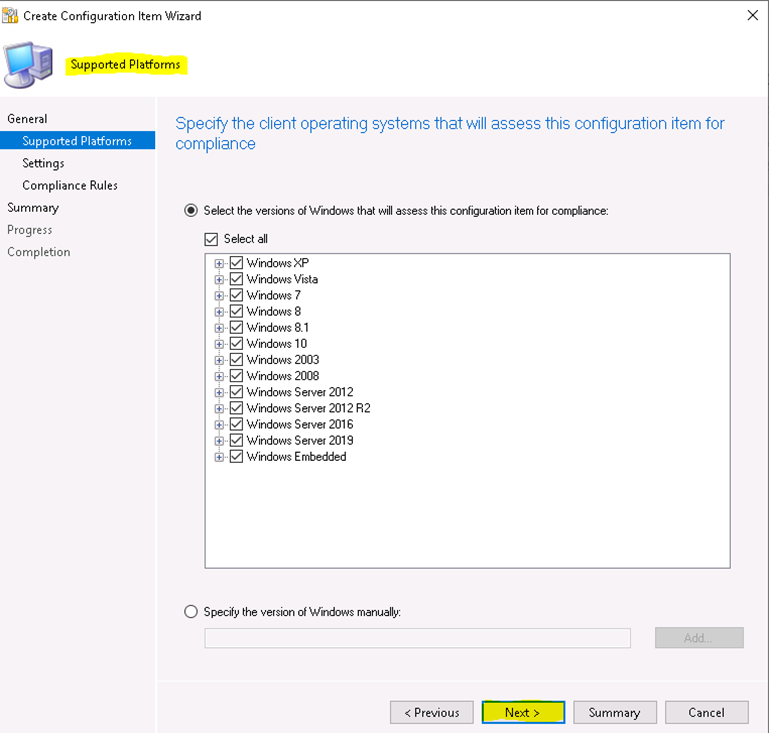This screenshot has height=733, width=769.
Task: Select the Windows versions radio button
Action: [191, 211]
